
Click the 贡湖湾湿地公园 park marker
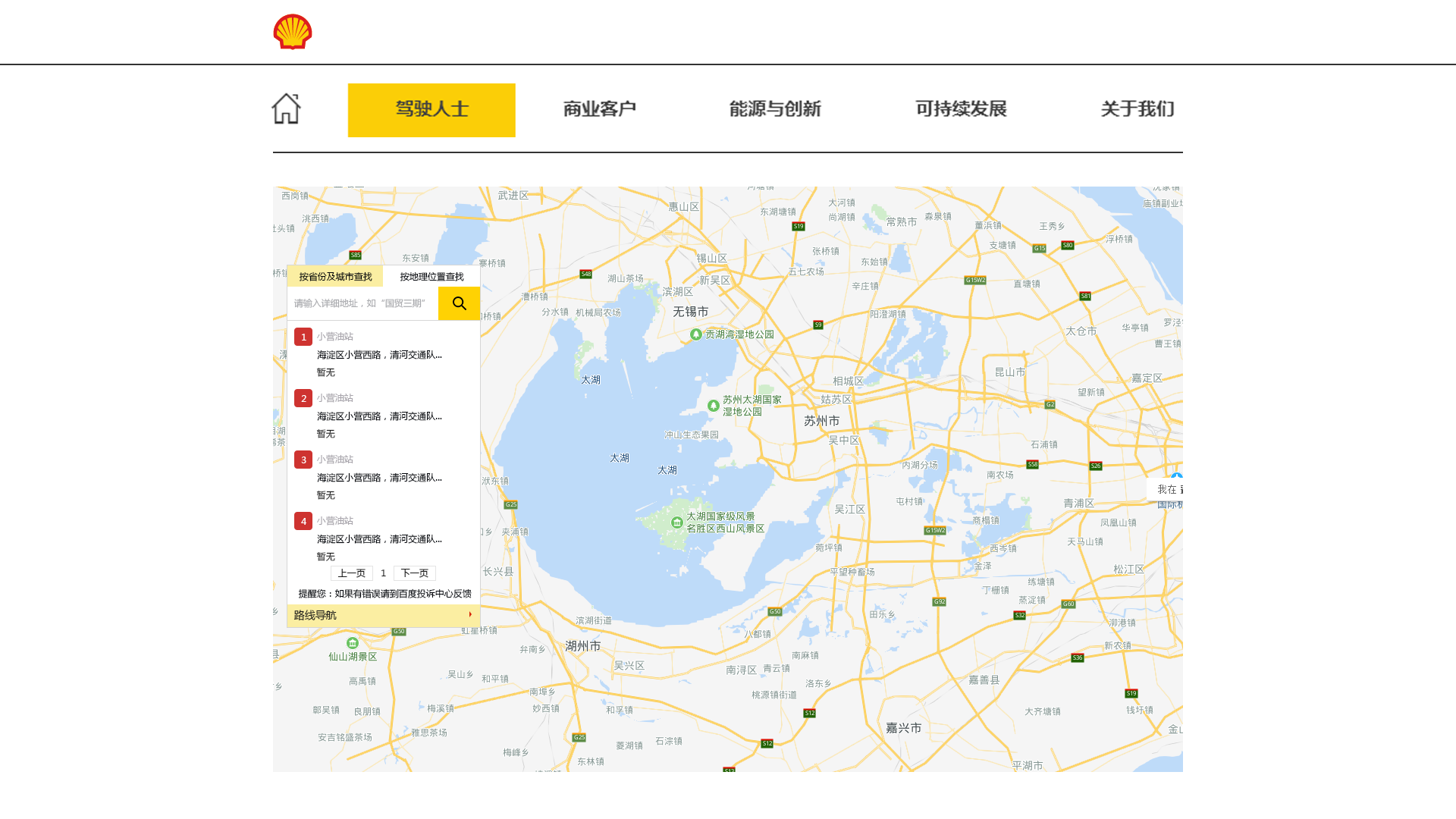pyautogui.click(x=695, y=334)
